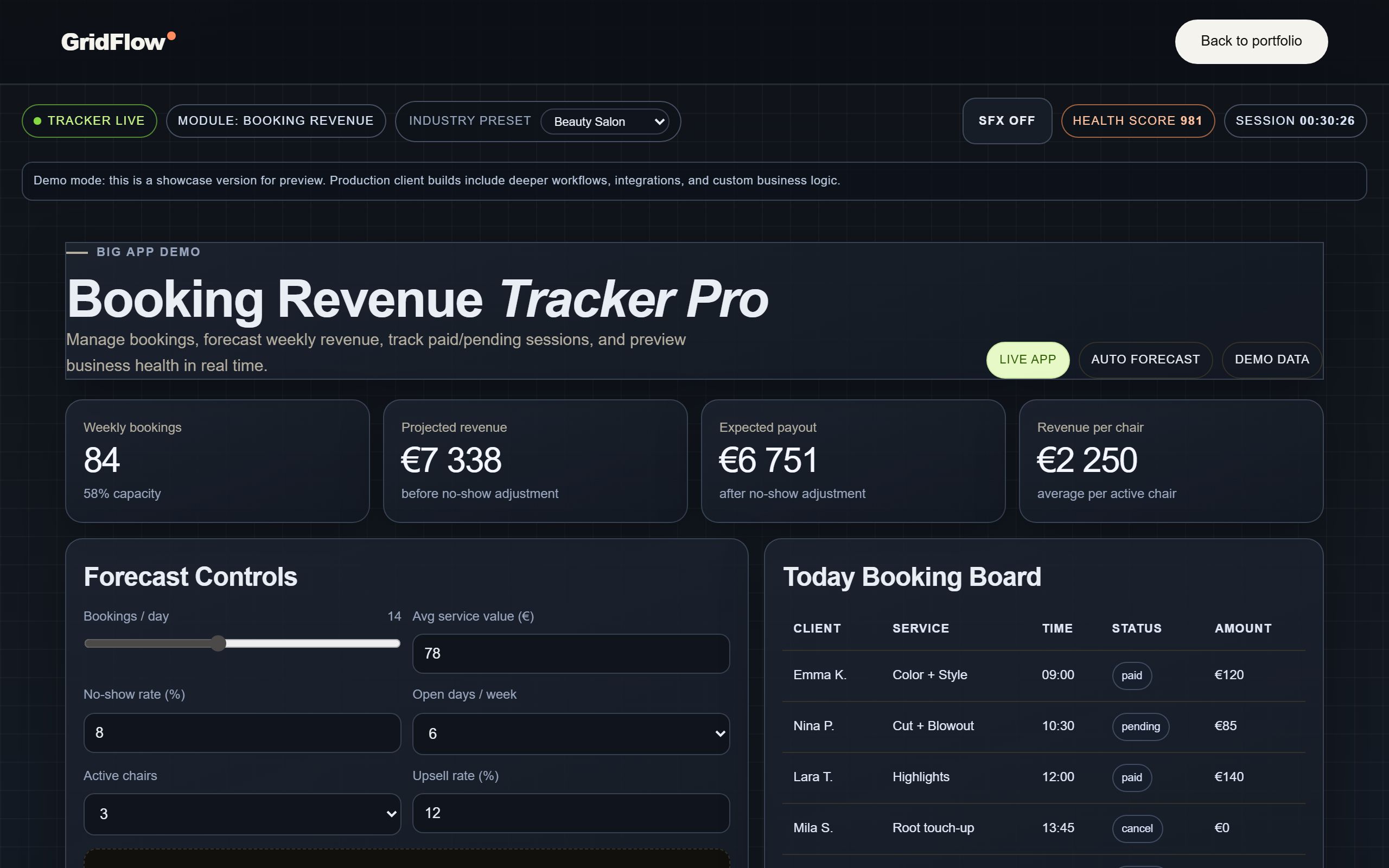This screenshot has height=868, width=1389.
Task: Click the 13:45 time cell
Action: (1058, 828)
